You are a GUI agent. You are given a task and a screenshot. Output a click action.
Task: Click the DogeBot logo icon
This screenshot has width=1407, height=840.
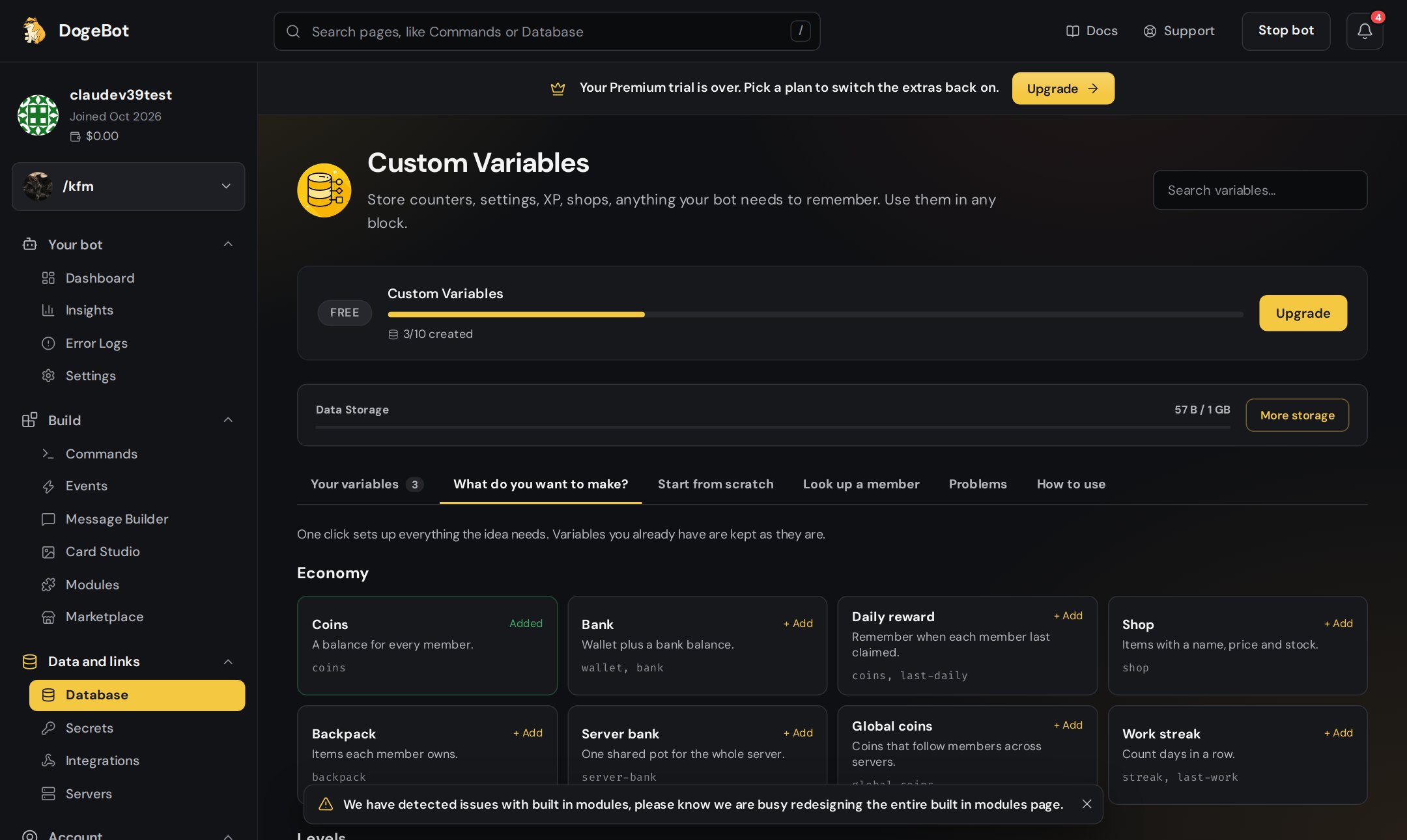point(34,31)
